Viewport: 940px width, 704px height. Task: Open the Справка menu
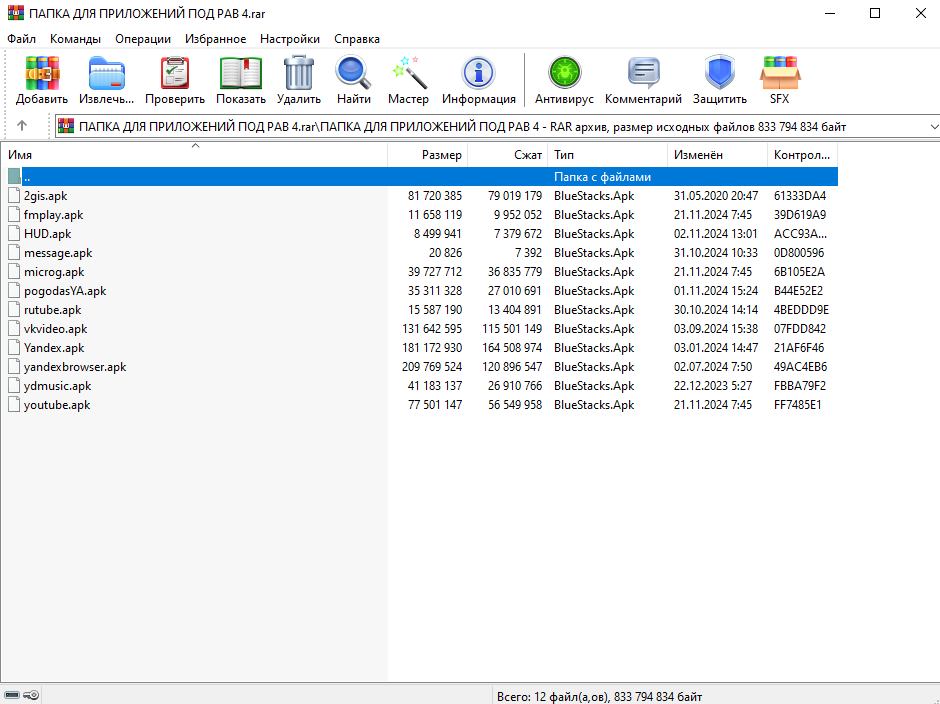pos(357,39)
